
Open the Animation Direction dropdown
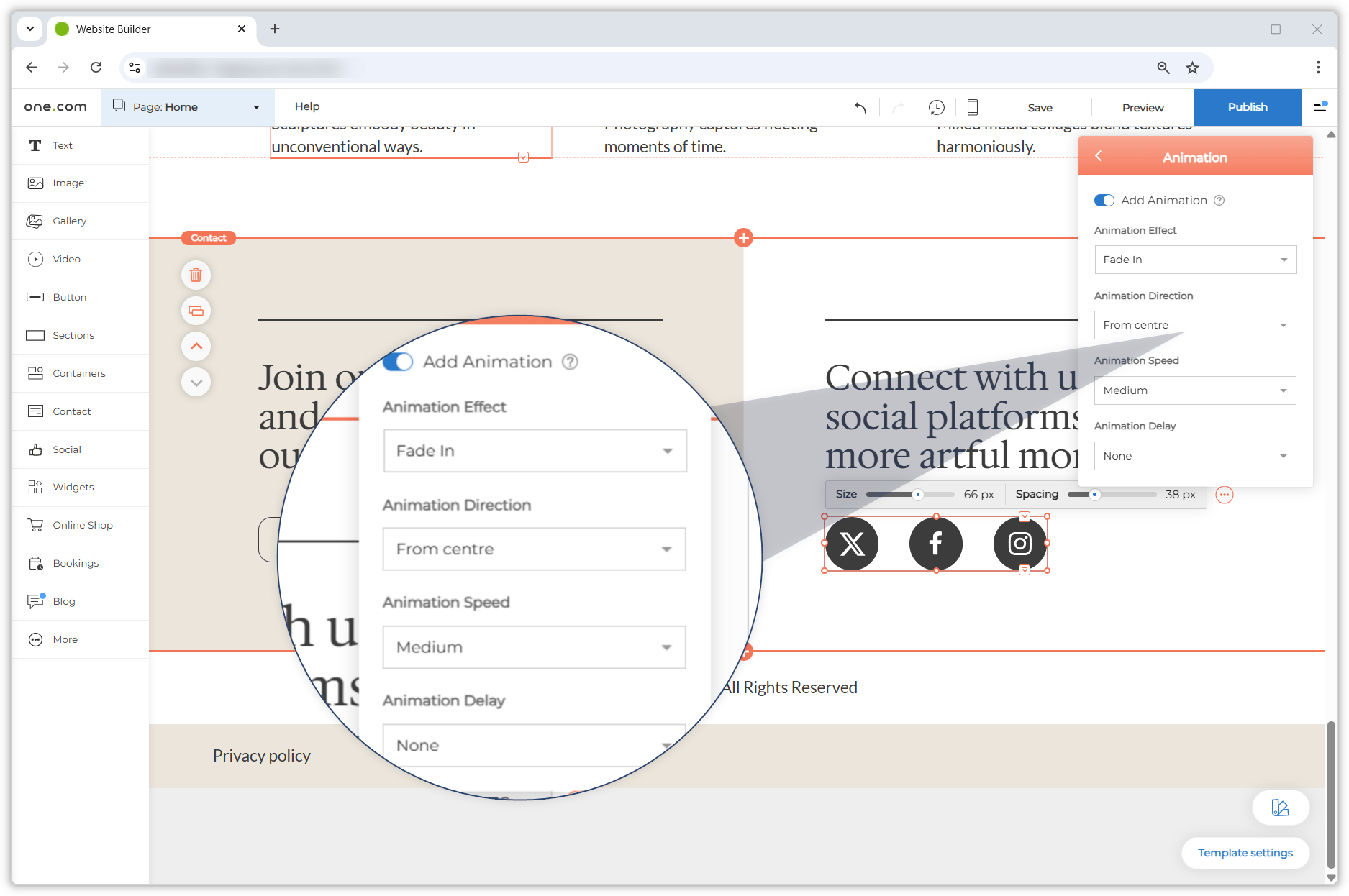click(x=1194, y=325)
